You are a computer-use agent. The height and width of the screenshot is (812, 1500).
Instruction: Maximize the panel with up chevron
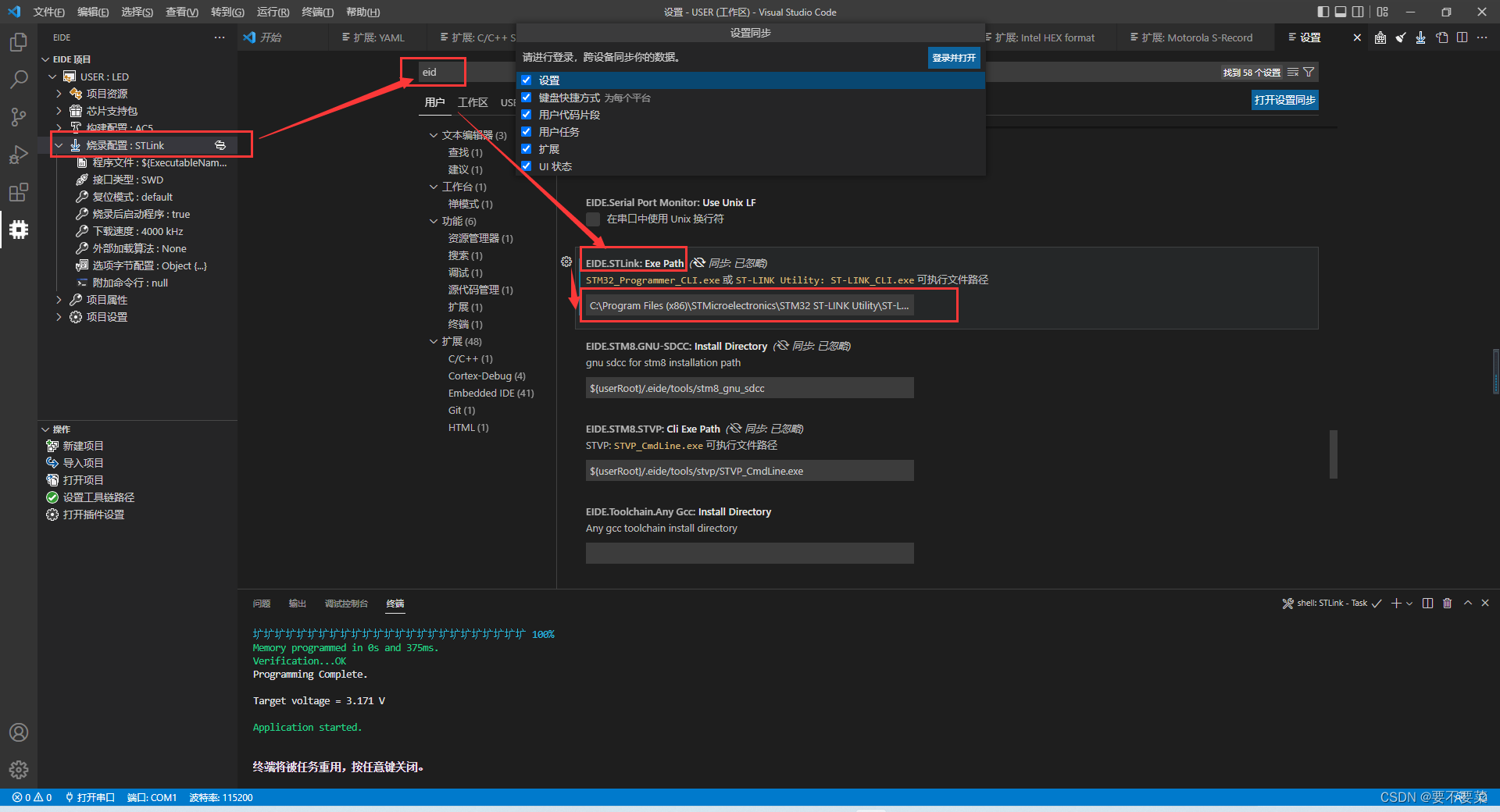(x=1467, y=603)
